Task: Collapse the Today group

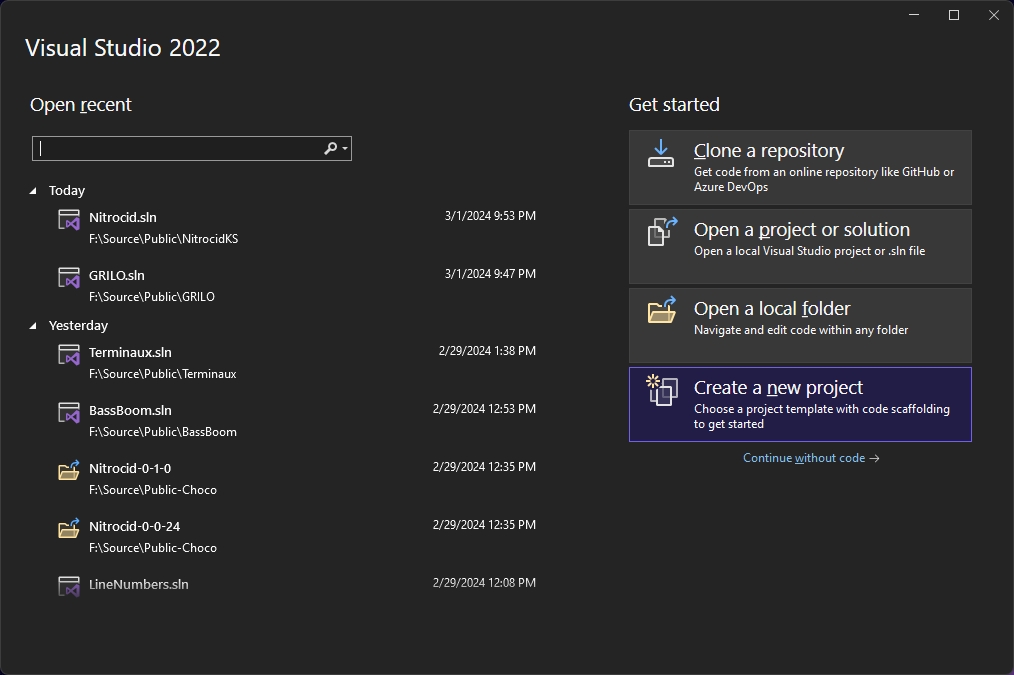Action: (33, 190)
